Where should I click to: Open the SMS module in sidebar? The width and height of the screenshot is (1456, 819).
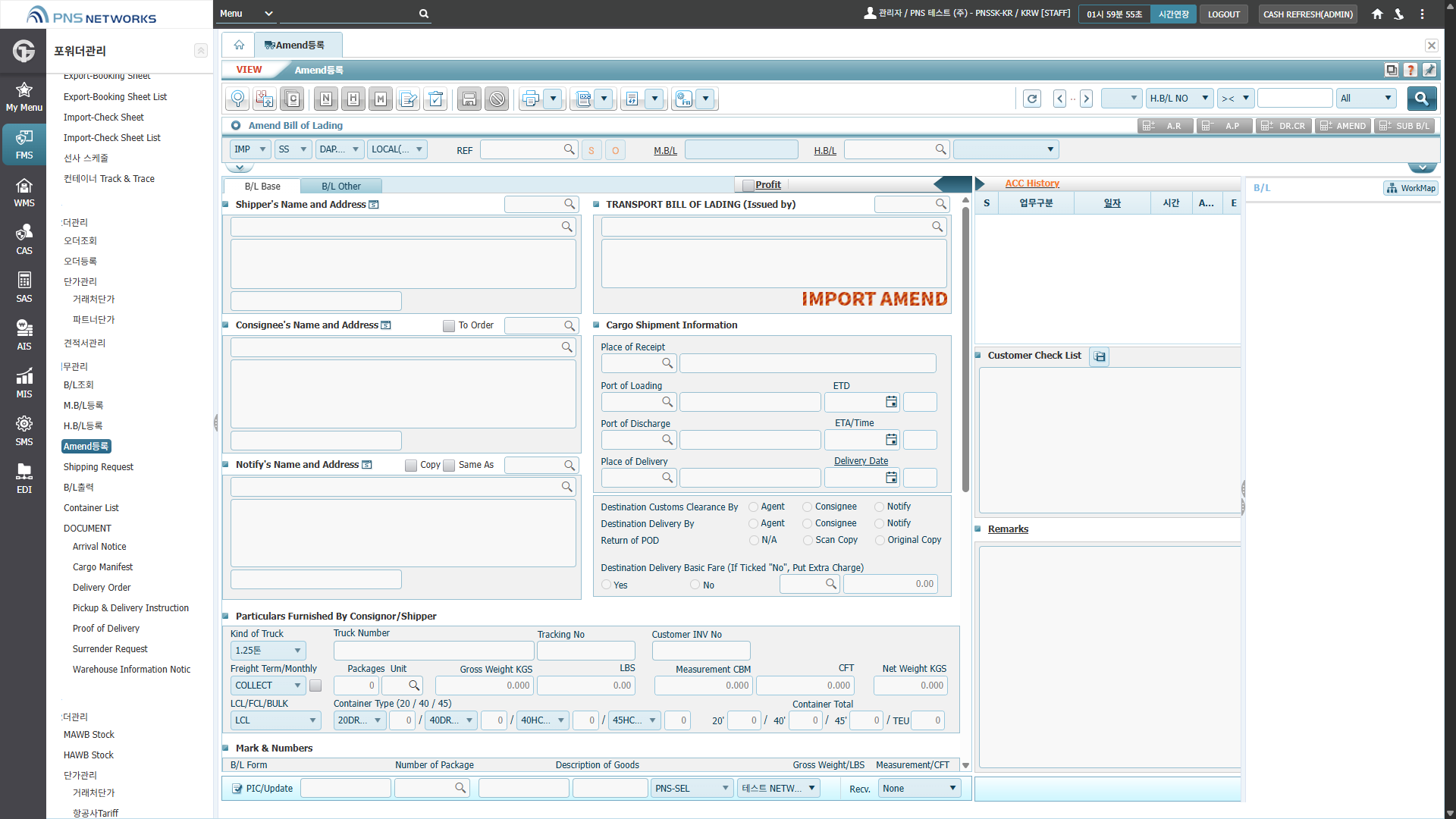(24, 431)
